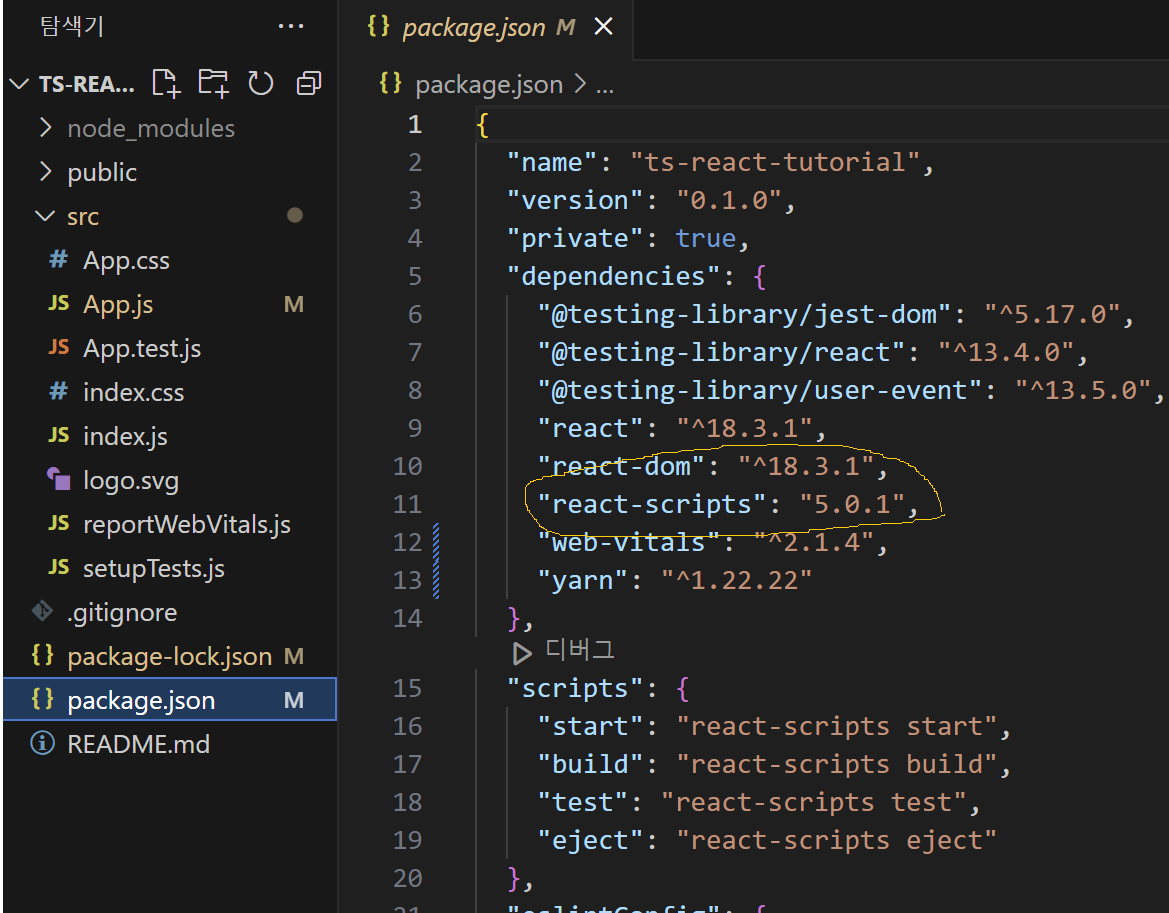Click the JS icon beside setupTests.js

coord(58,567)
